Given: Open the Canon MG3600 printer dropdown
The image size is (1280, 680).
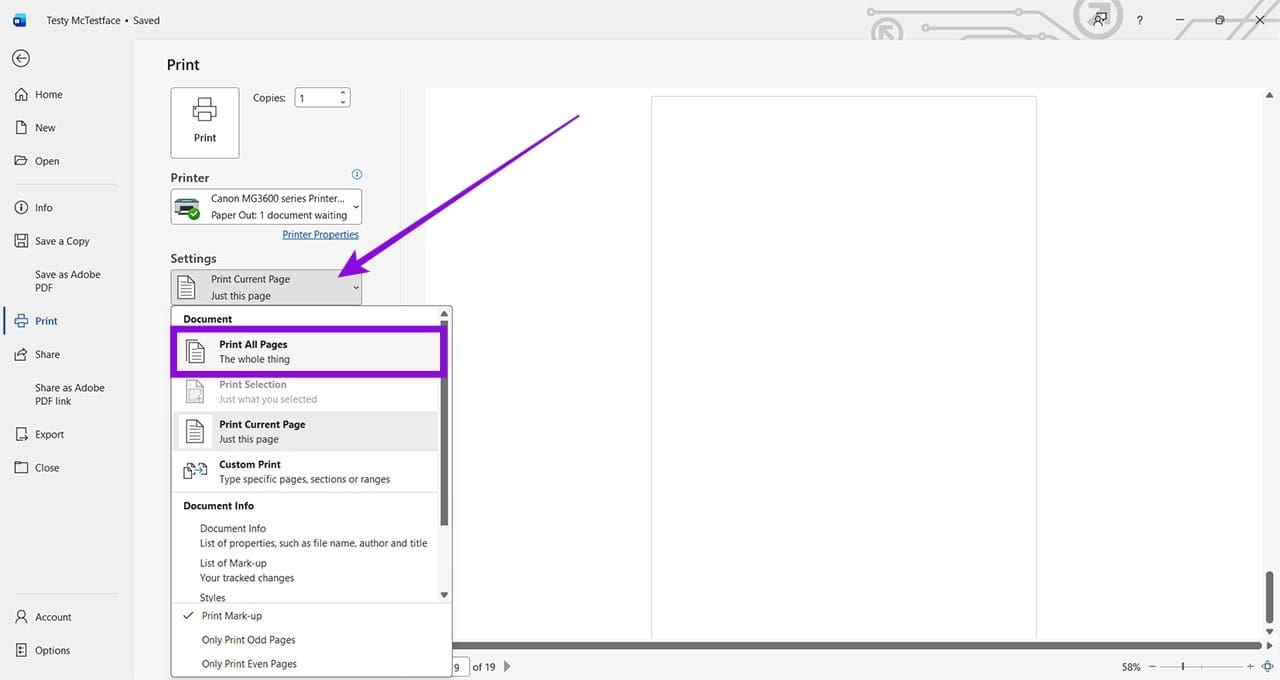Looking at the screenshot, I should [266, 207].
